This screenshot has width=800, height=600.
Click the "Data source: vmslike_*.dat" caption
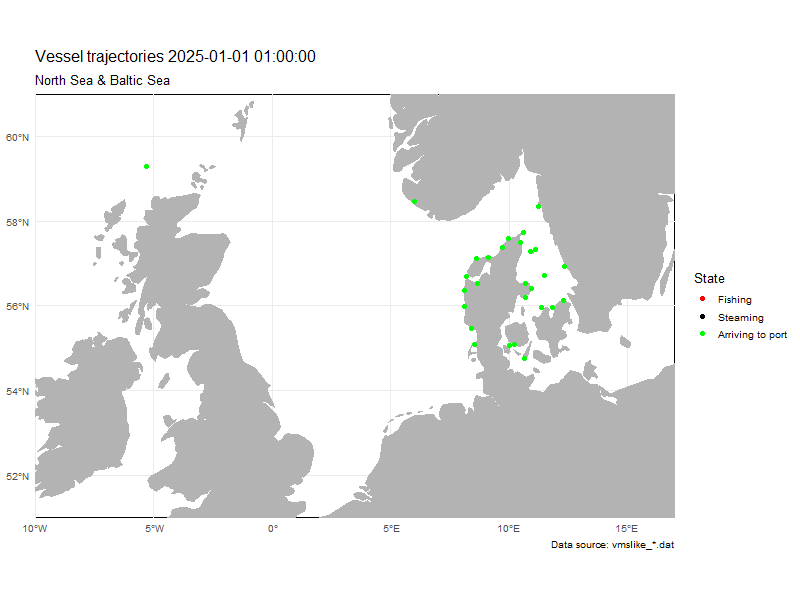612,545
